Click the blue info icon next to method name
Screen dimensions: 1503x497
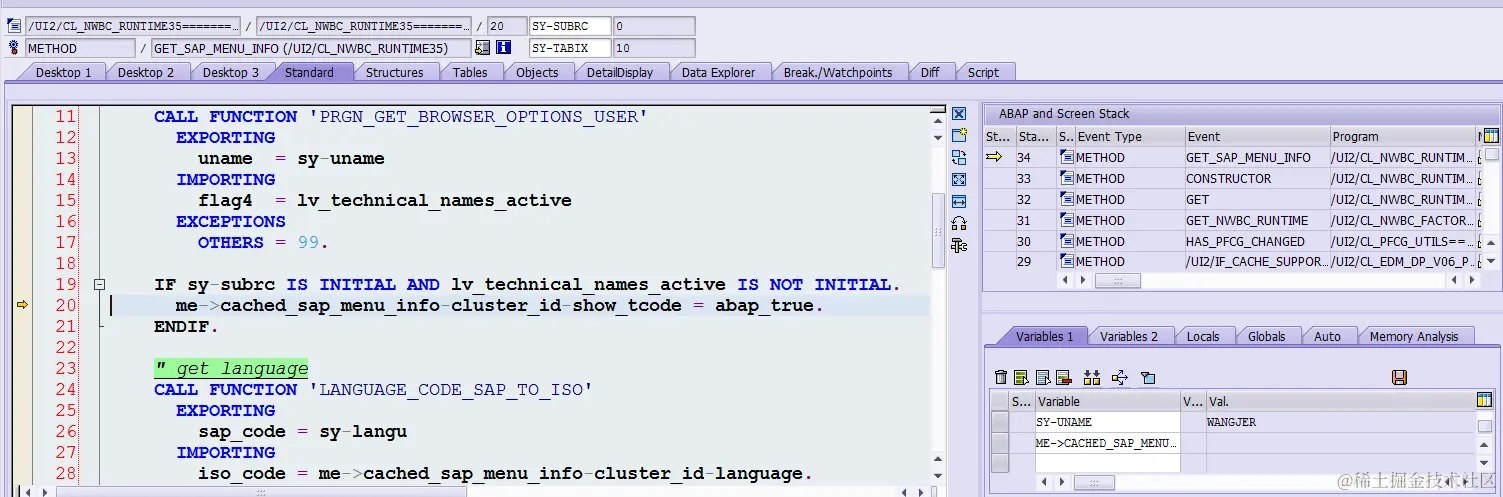(503, 47)
